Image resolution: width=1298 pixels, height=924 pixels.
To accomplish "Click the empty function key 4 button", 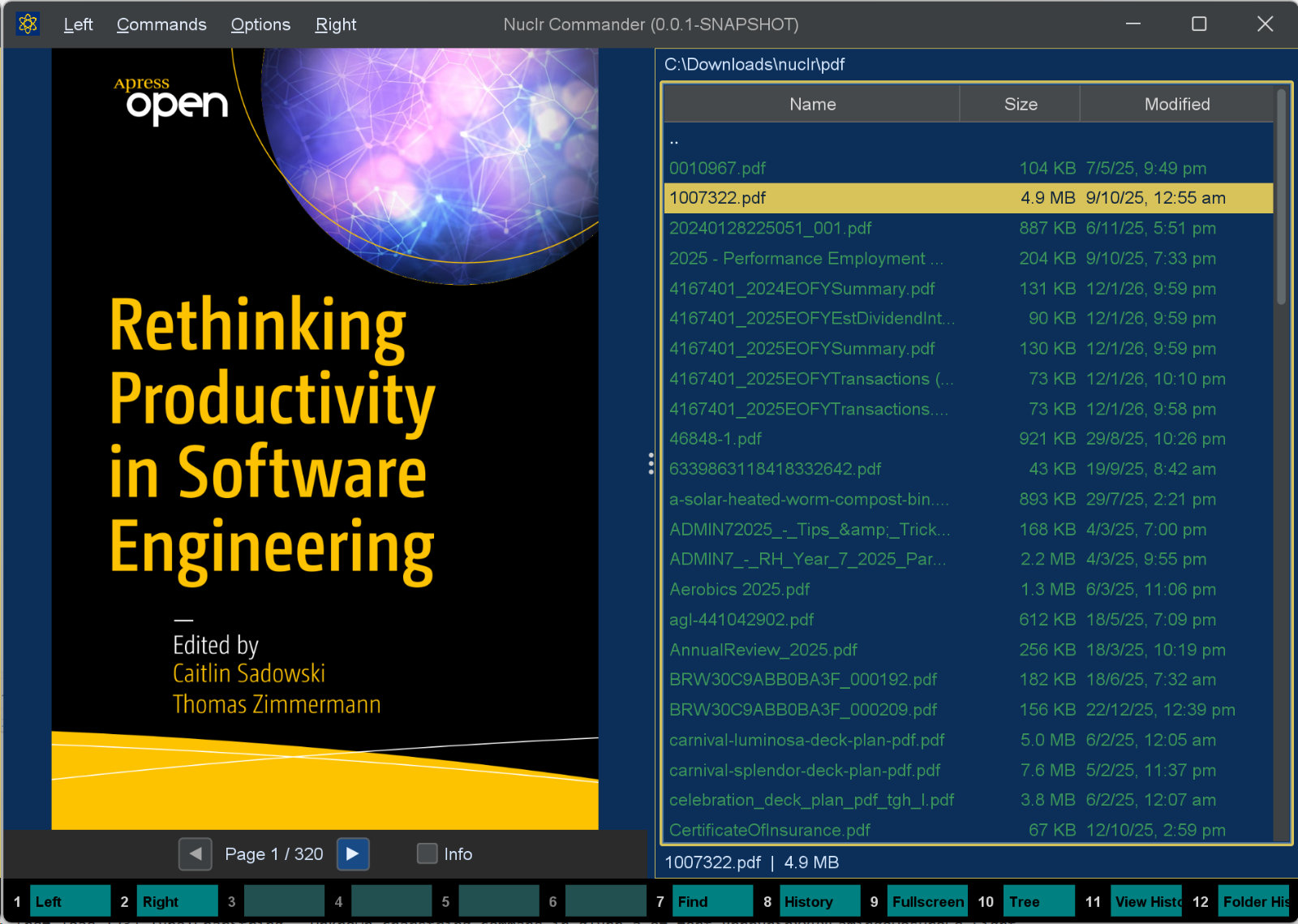I will coord(392,901).
